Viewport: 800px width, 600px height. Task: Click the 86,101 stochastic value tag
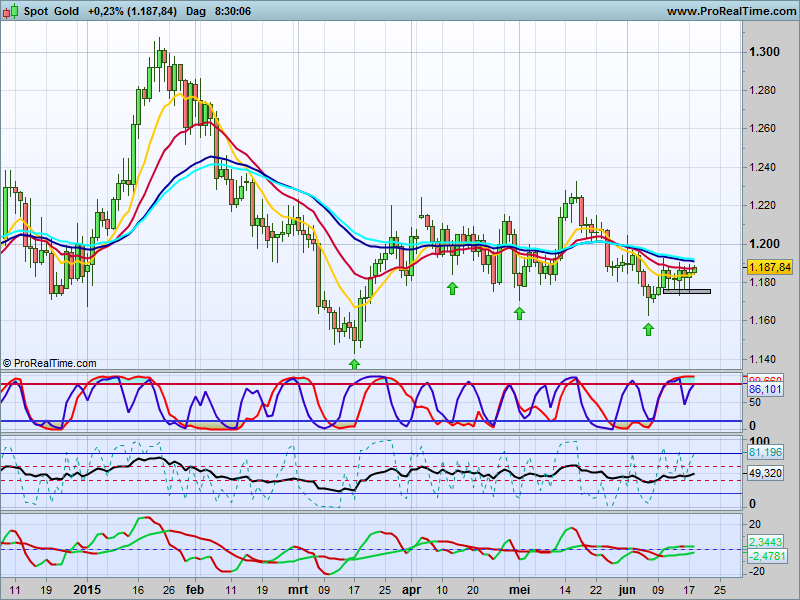[765, 389]
